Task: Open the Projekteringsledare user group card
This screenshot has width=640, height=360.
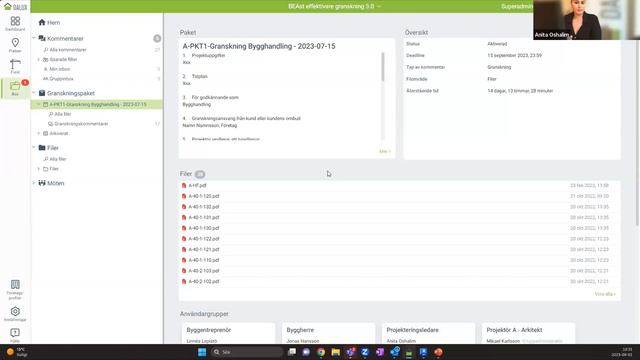Action: [x=428, y=333]
